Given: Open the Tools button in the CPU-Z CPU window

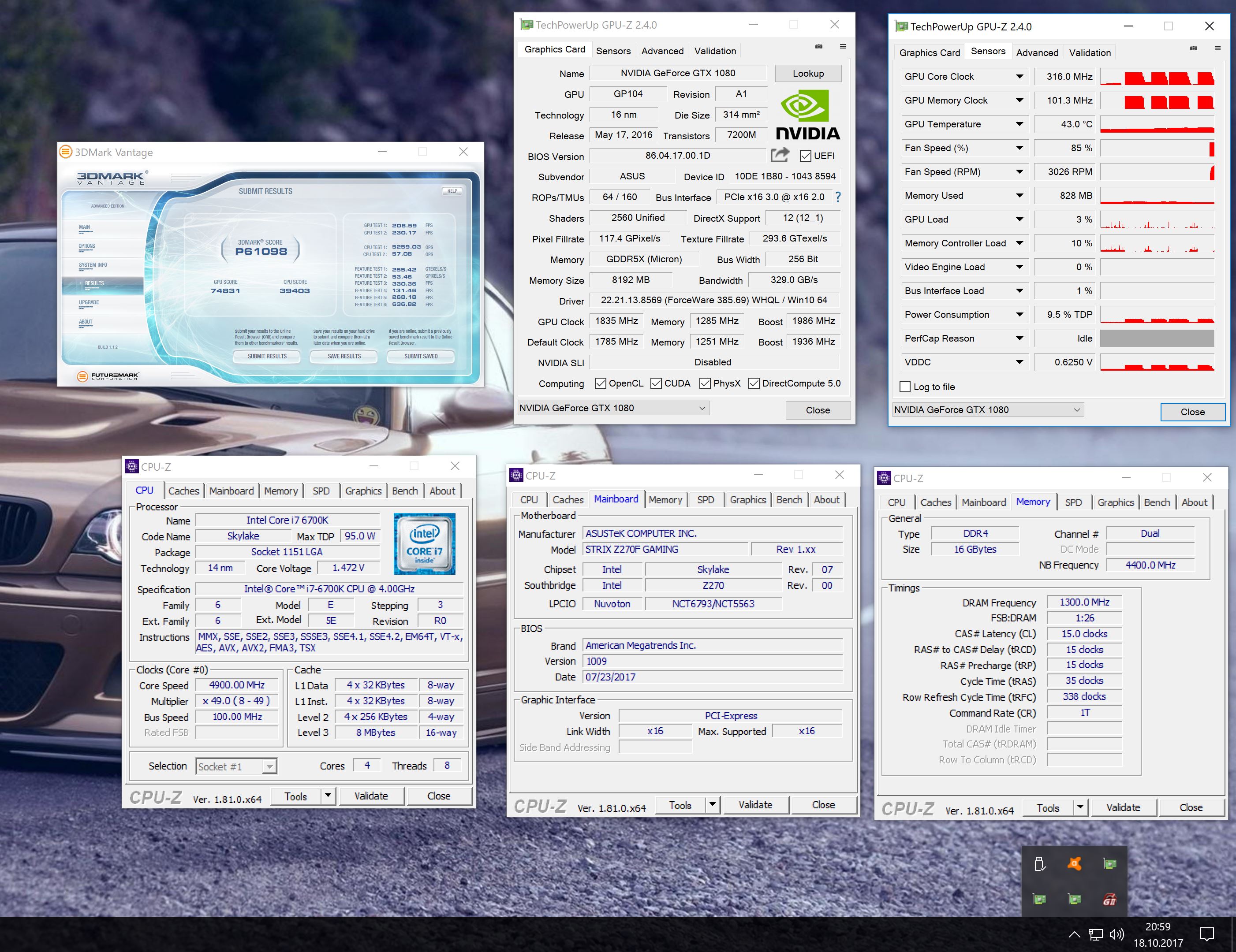Looking at the screenshot, I should (295, 796).
